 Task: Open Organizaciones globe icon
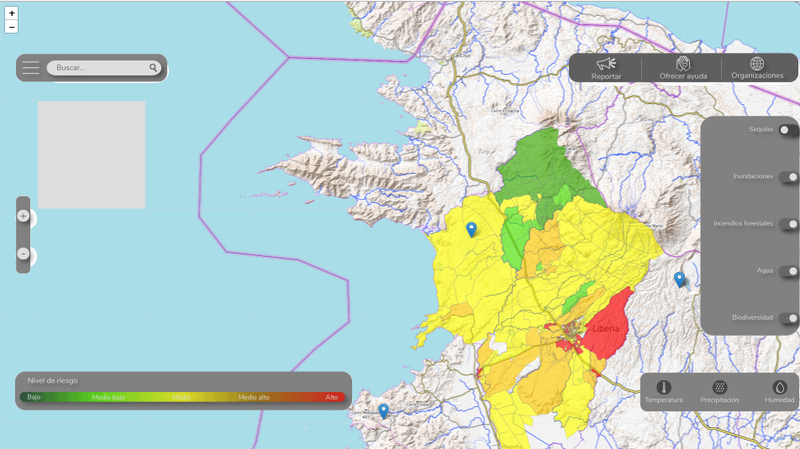(757, 64)
